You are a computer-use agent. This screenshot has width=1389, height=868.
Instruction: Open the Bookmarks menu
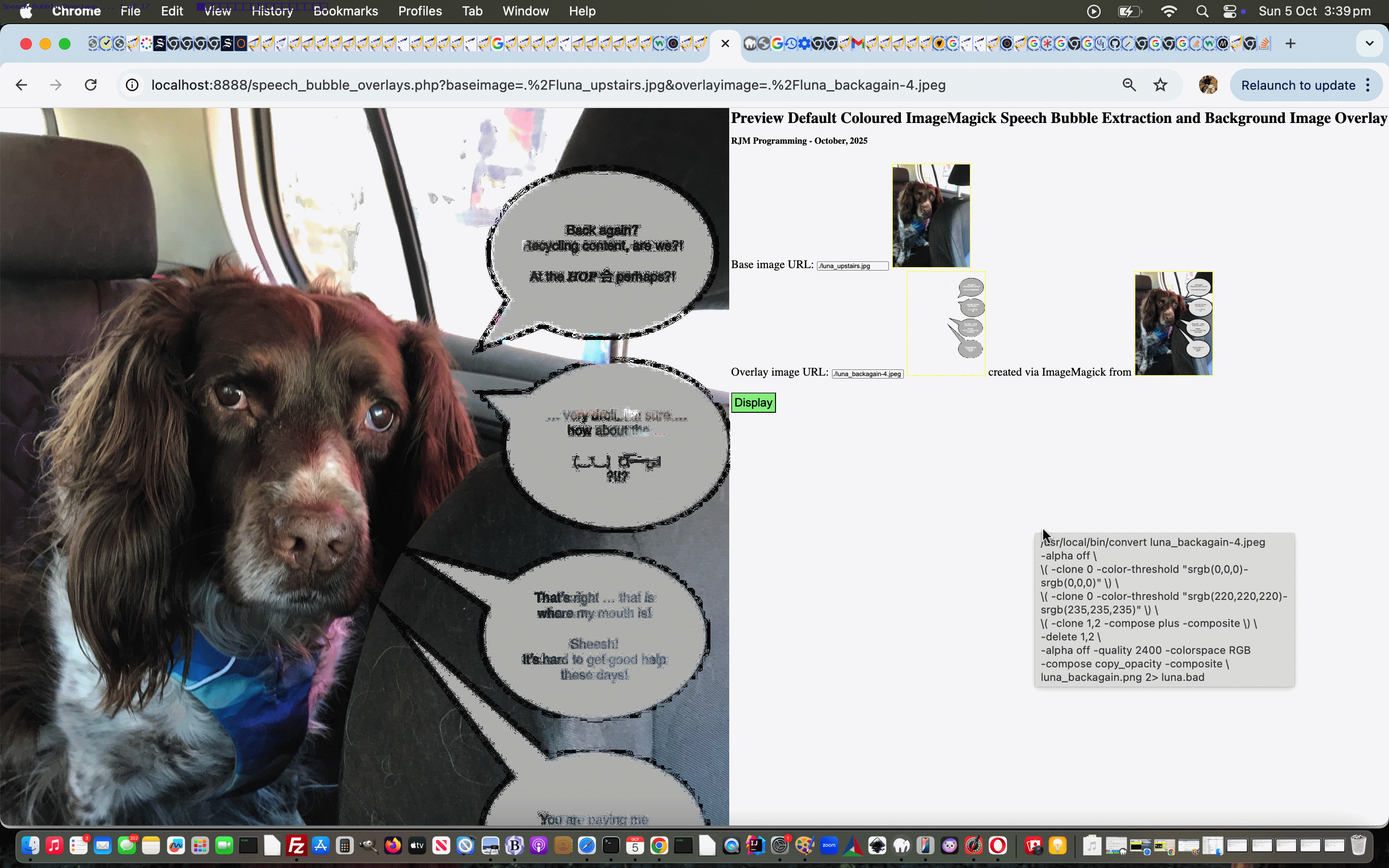point(345,12)
